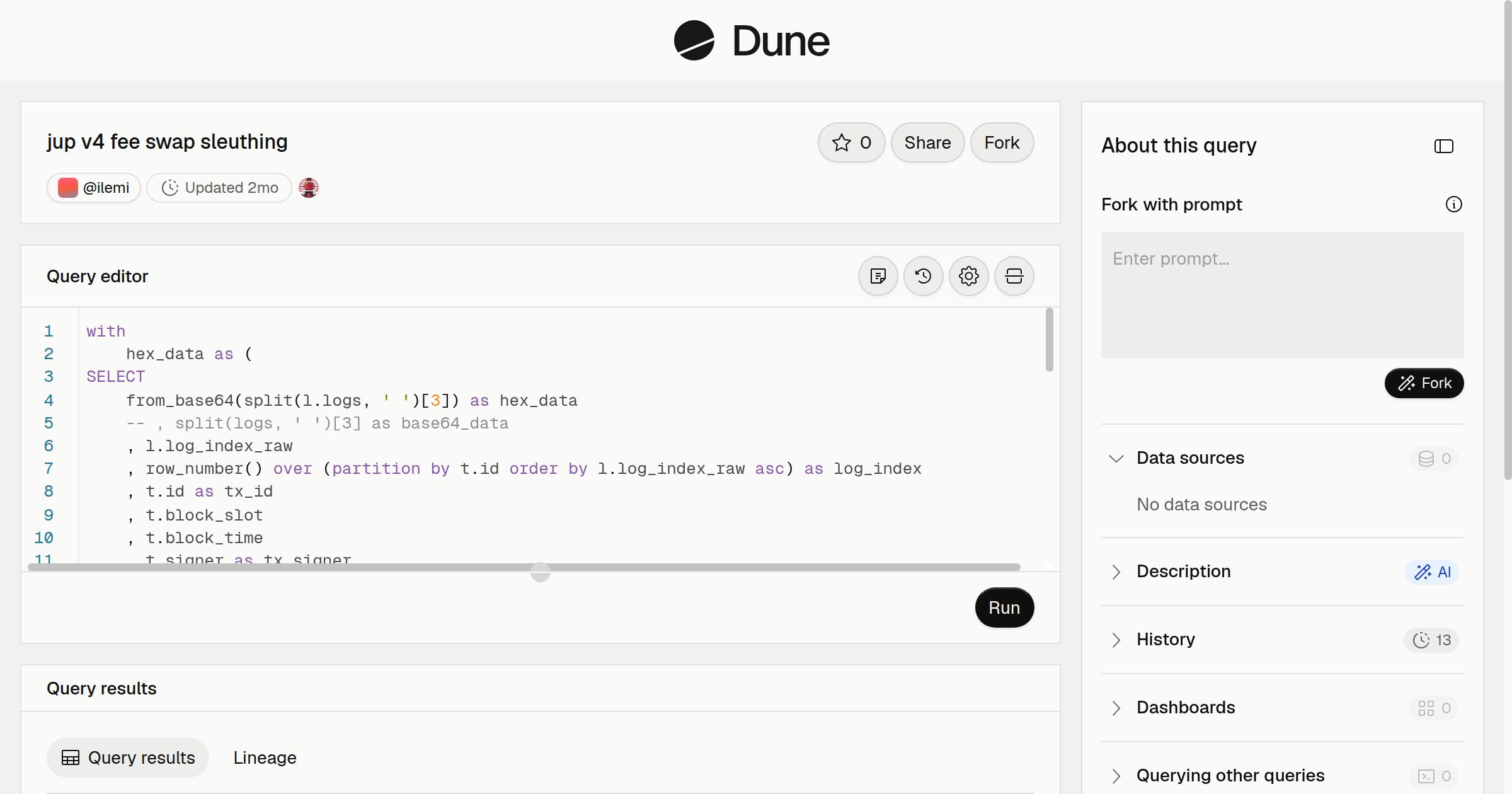The width and height of the screenshot is (1512, 794).
Task: Expand the Querying other queries section
Action: coord(1116,776)
